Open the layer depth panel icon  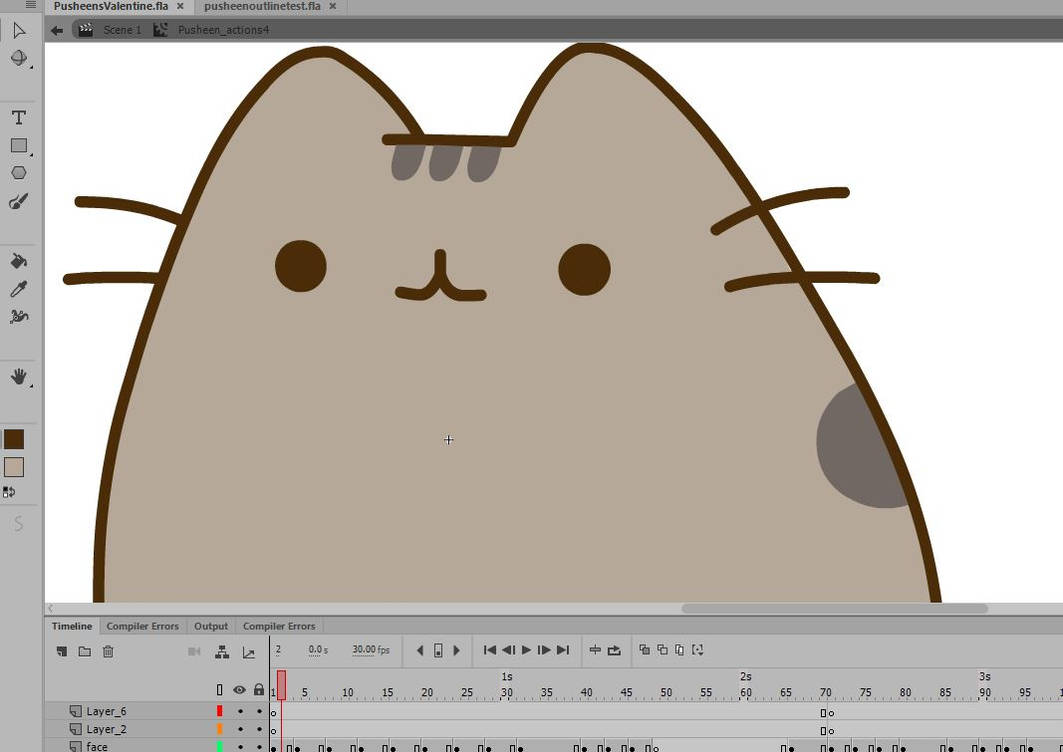249,653
